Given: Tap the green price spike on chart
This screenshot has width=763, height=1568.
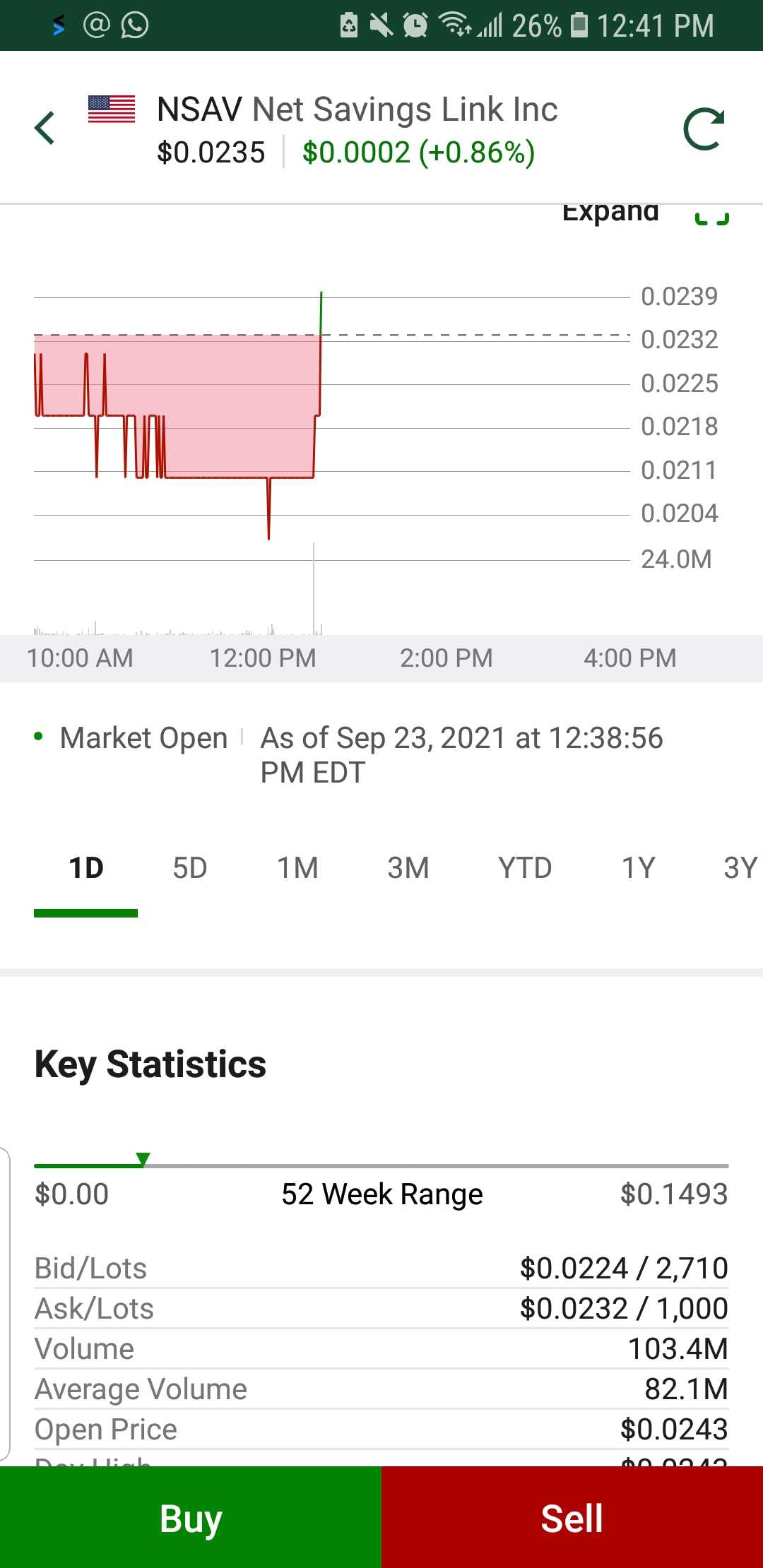Looking at the screenshot, I should pos(321,313).
